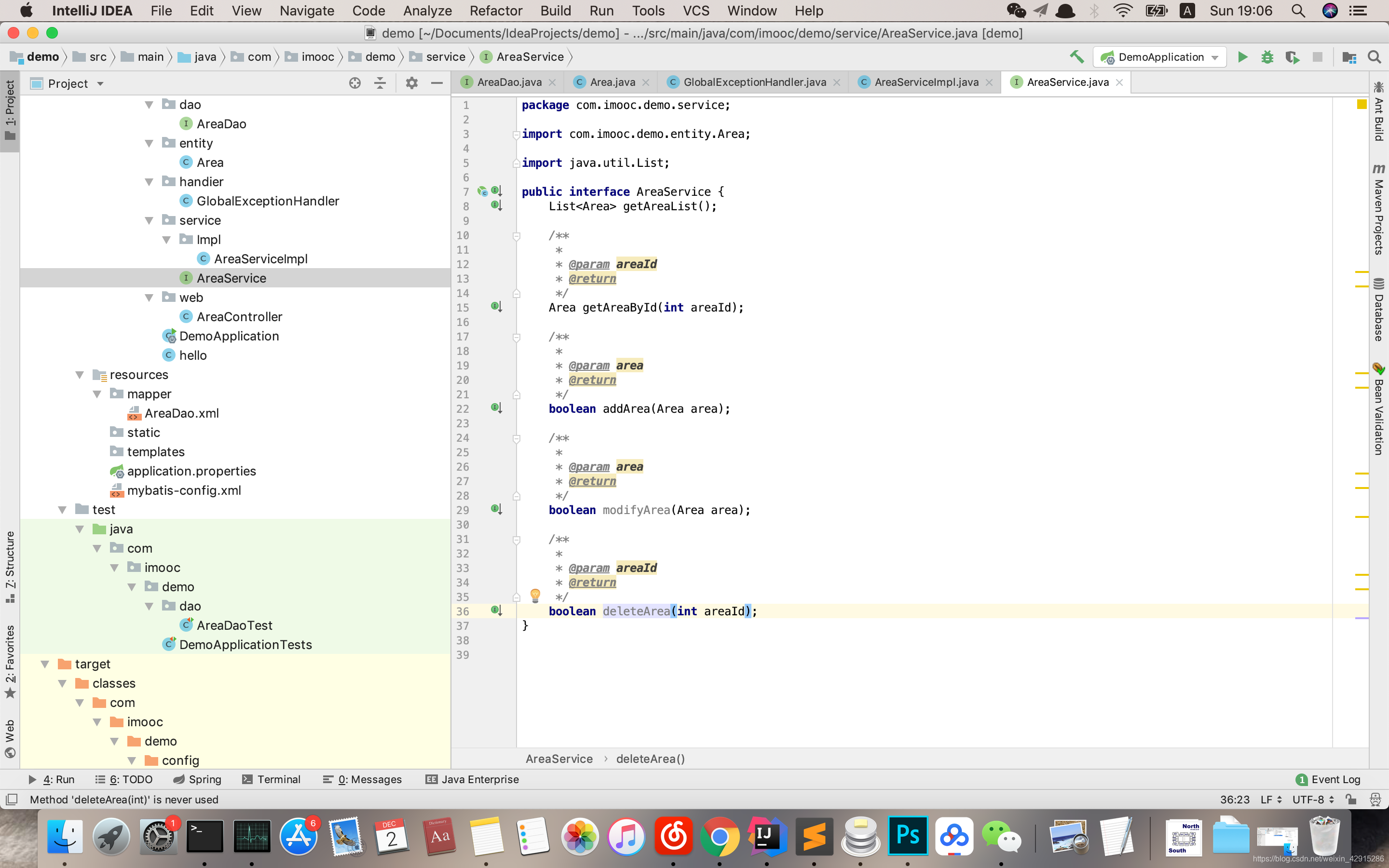Click the Build project hammer icon

[1076, 57]
